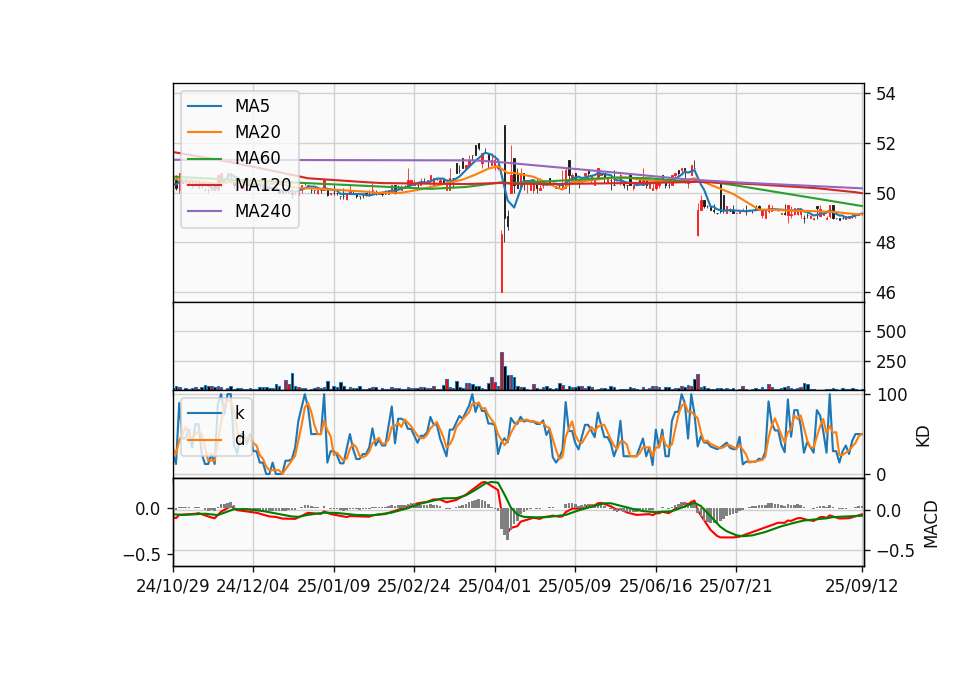Click the 25/07/21 date axis label

(x=736, y=586)
